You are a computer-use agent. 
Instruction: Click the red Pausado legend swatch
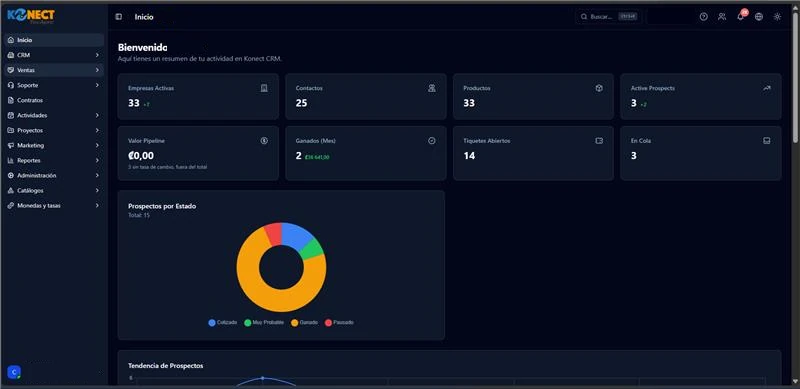pos(329,323)
